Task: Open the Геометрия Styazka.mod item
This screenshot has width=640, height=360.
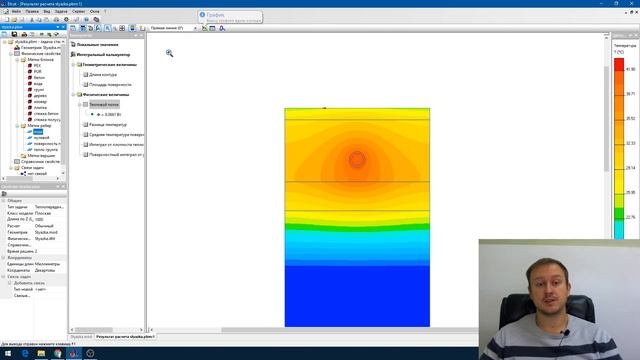Action: [40, 47]
